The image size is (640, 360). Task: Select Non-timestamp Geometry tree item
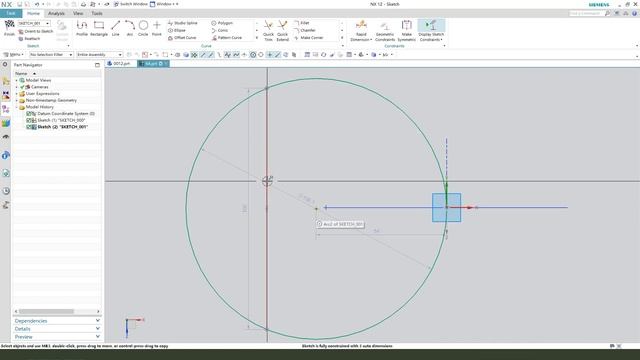51,100
